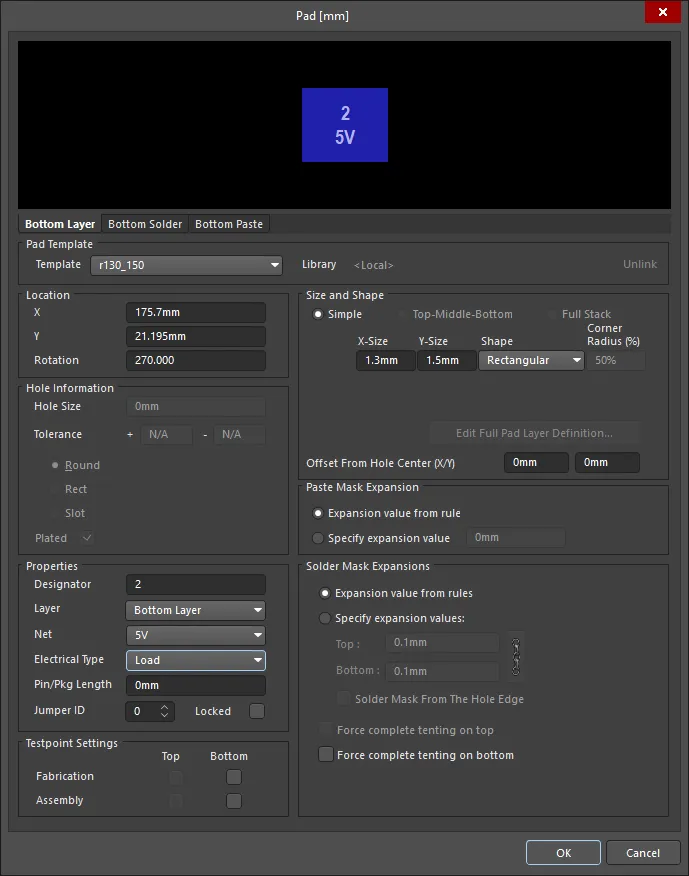
Task: Click the Pin/Pkg Length field
Action: tap(196, 685)
